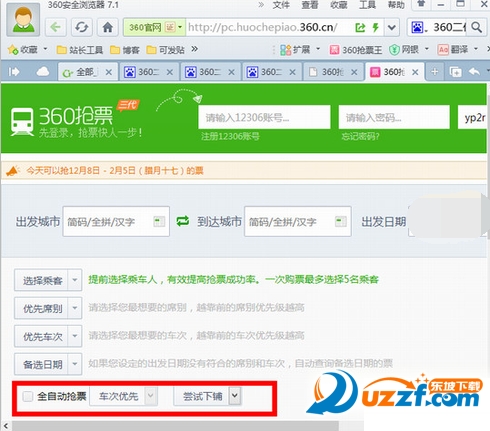Click the 12306 account input field

coord(264,117)
